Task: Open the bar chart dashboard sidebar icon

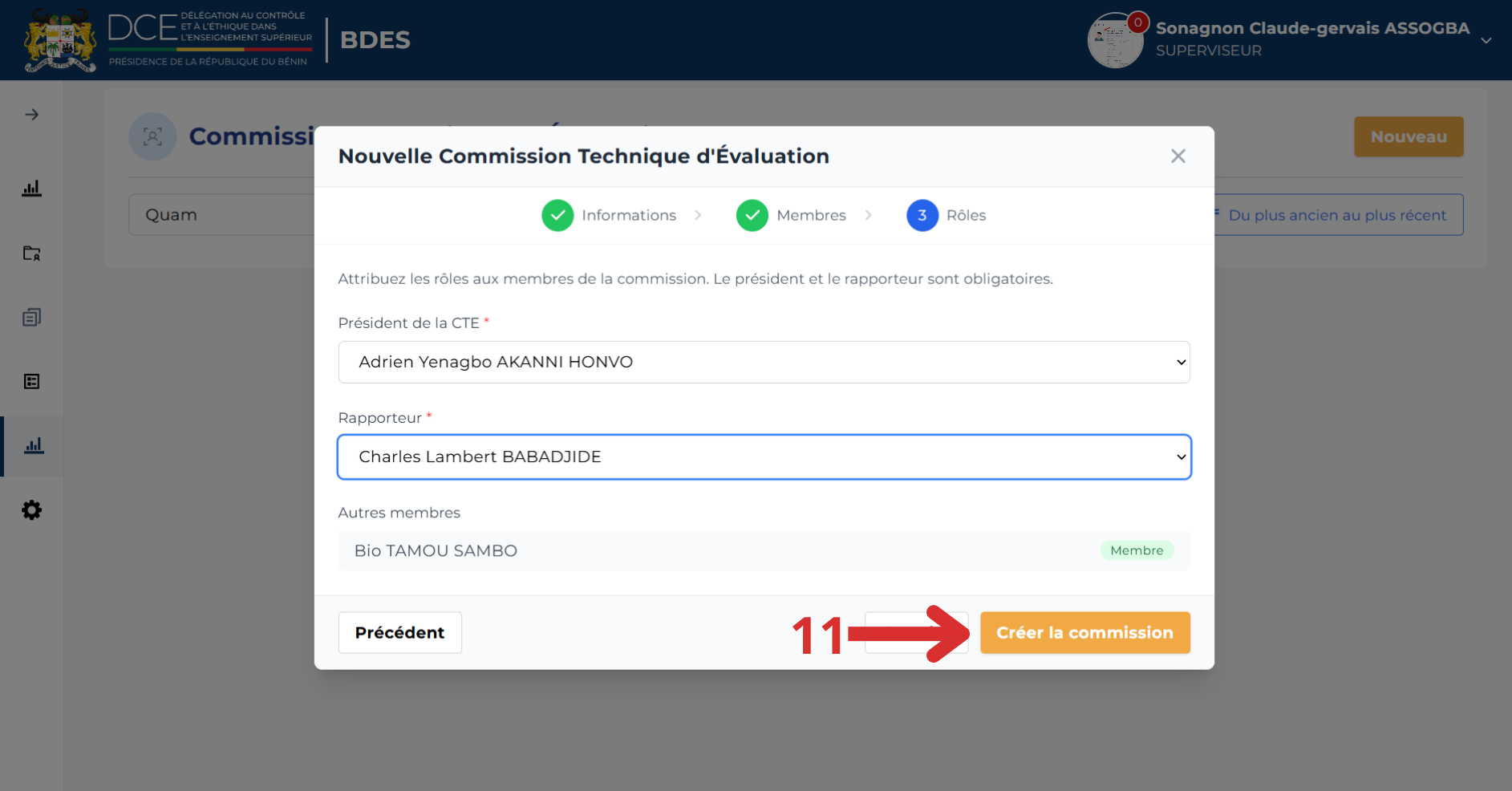Action: click(x=31, y=189)
